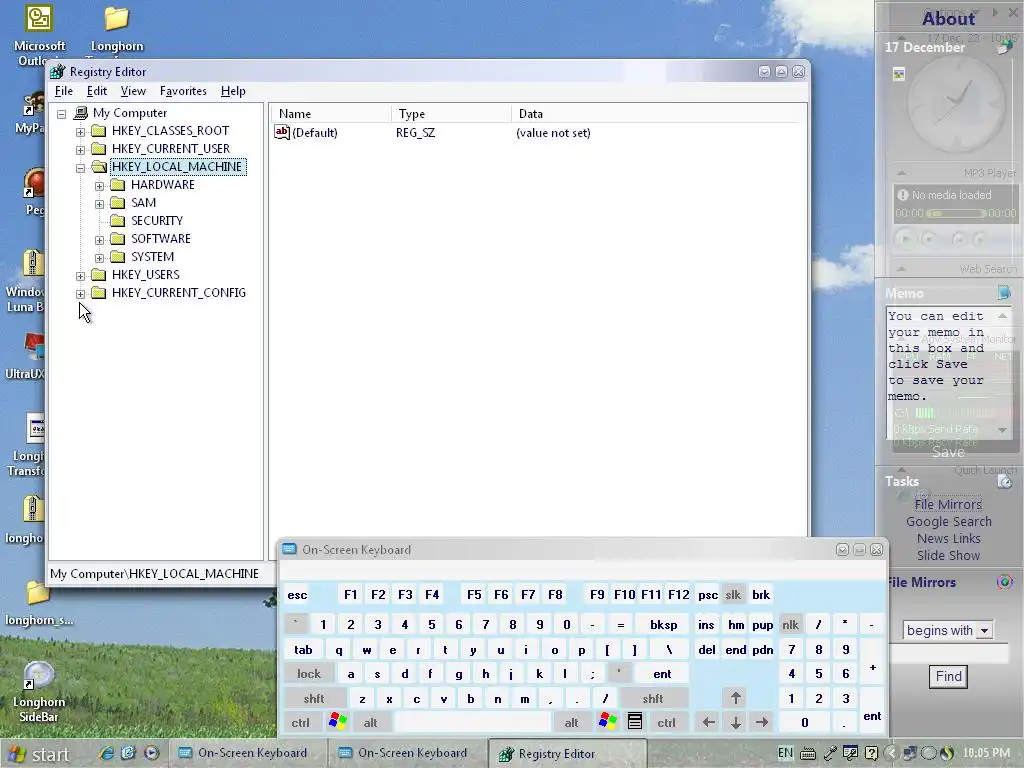Expand the HKEY_USERS key
The width and height of the screenshot is (1024, 768).
click(80, 276)
